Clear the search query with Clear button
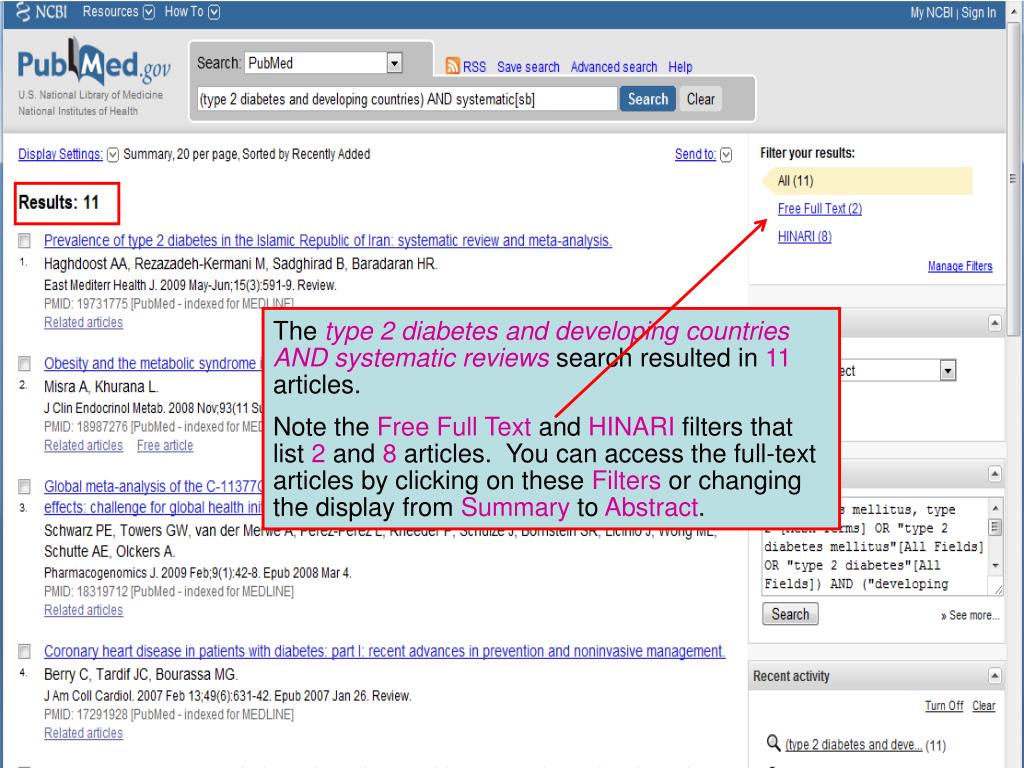 [x=701, y=99]
